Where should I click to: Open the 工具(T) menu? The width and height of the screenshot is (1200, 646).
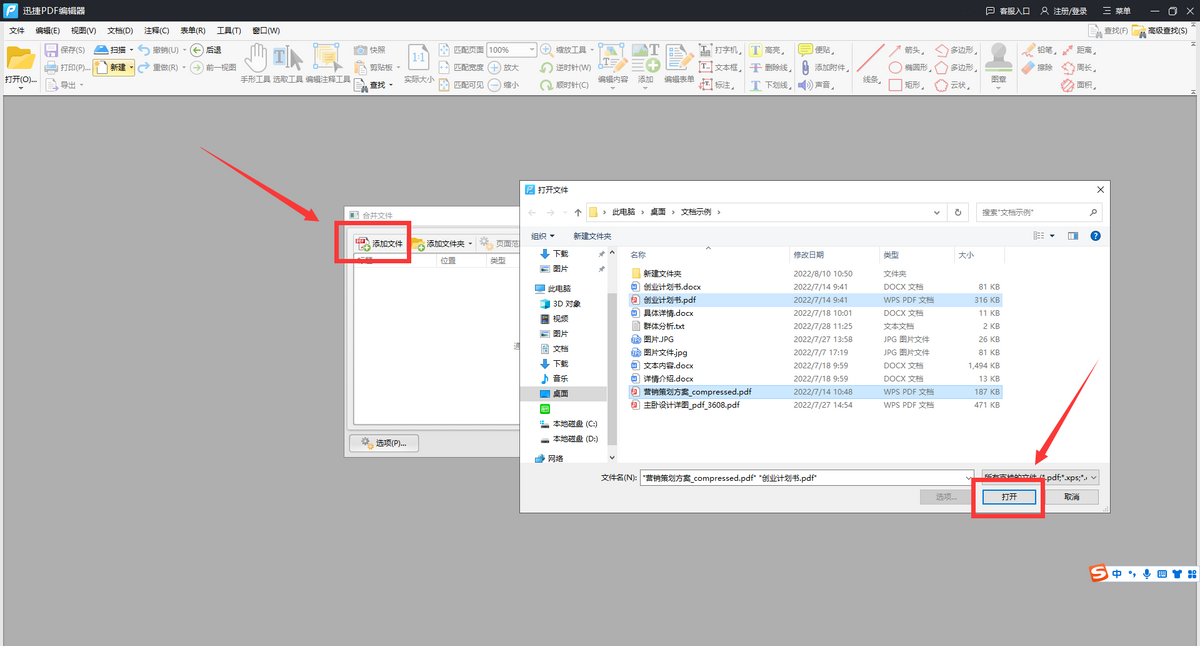click(x=229, y=31)
